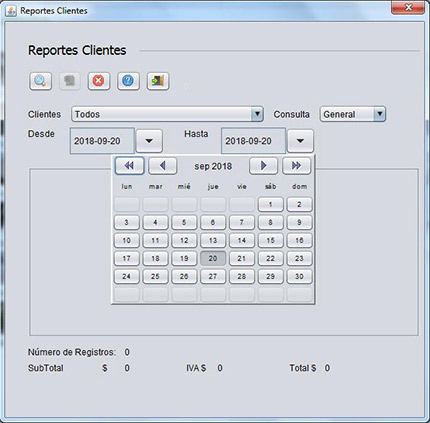Click the greyed-out print report icon
This screenshot has width=430, height=423.
pyautogui.click(x=70, y=81)
